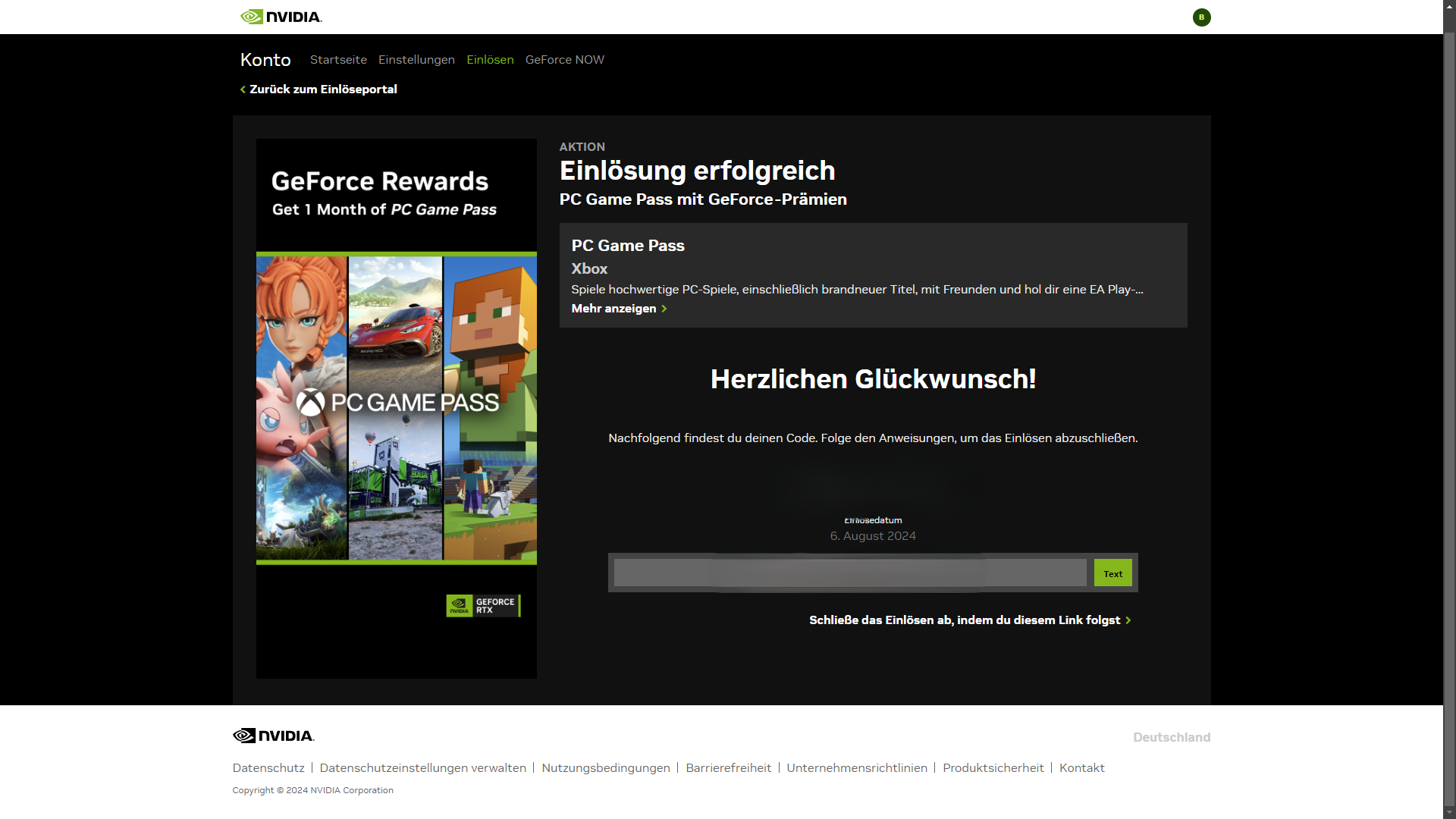The width and height of the screenshot is (1456, 819).
Task: Switch to the Einstellungen tab
Action: (416, 59)
